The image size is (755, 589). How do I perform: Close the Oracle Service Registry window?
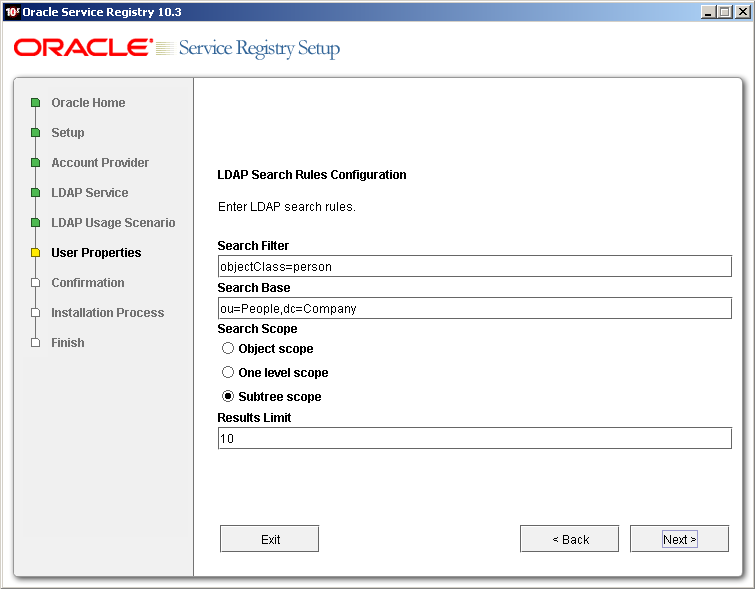pos(742,12)
